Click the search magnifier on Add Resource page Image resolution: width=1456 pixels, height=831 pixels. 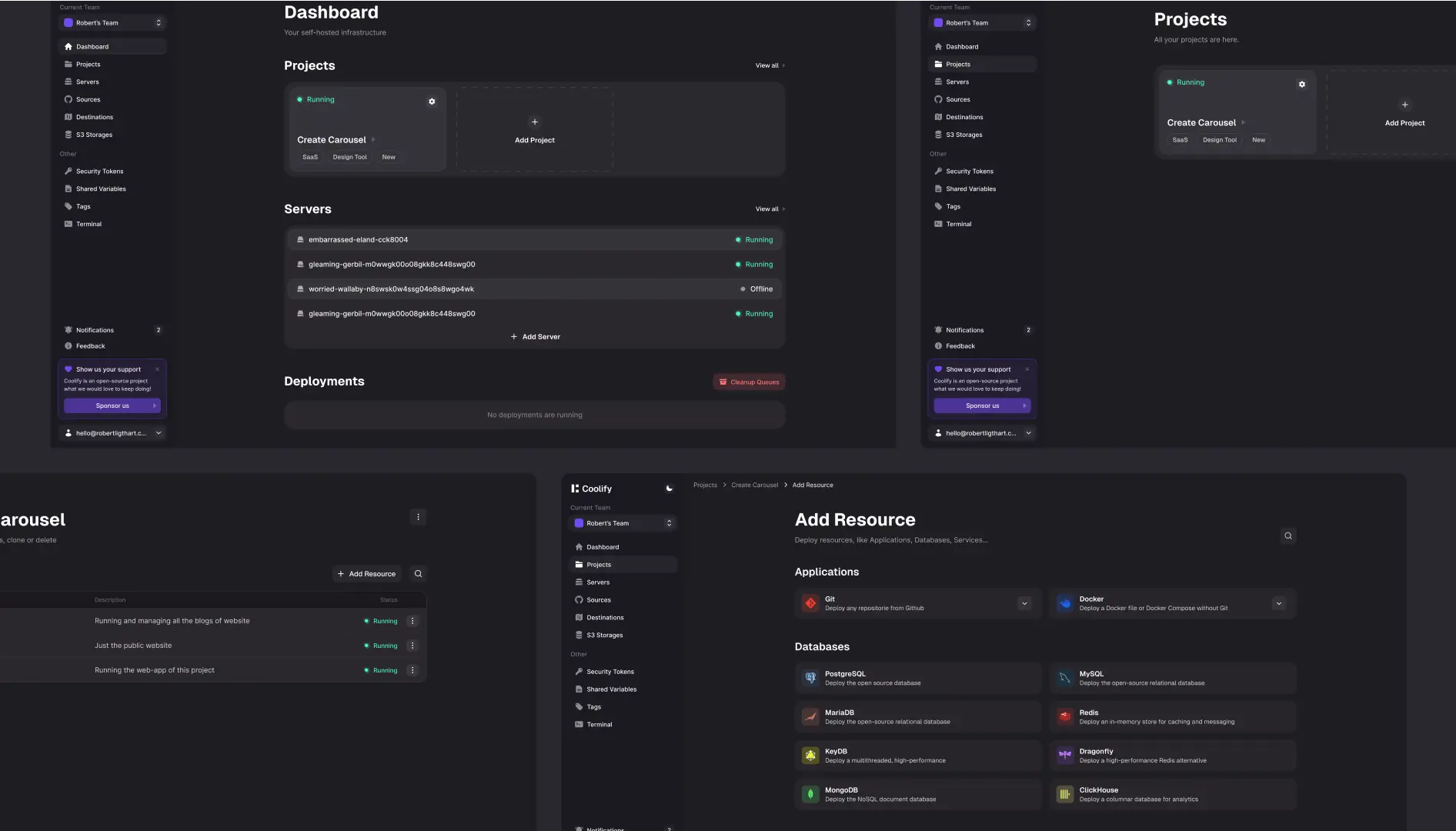point(1288,536)
